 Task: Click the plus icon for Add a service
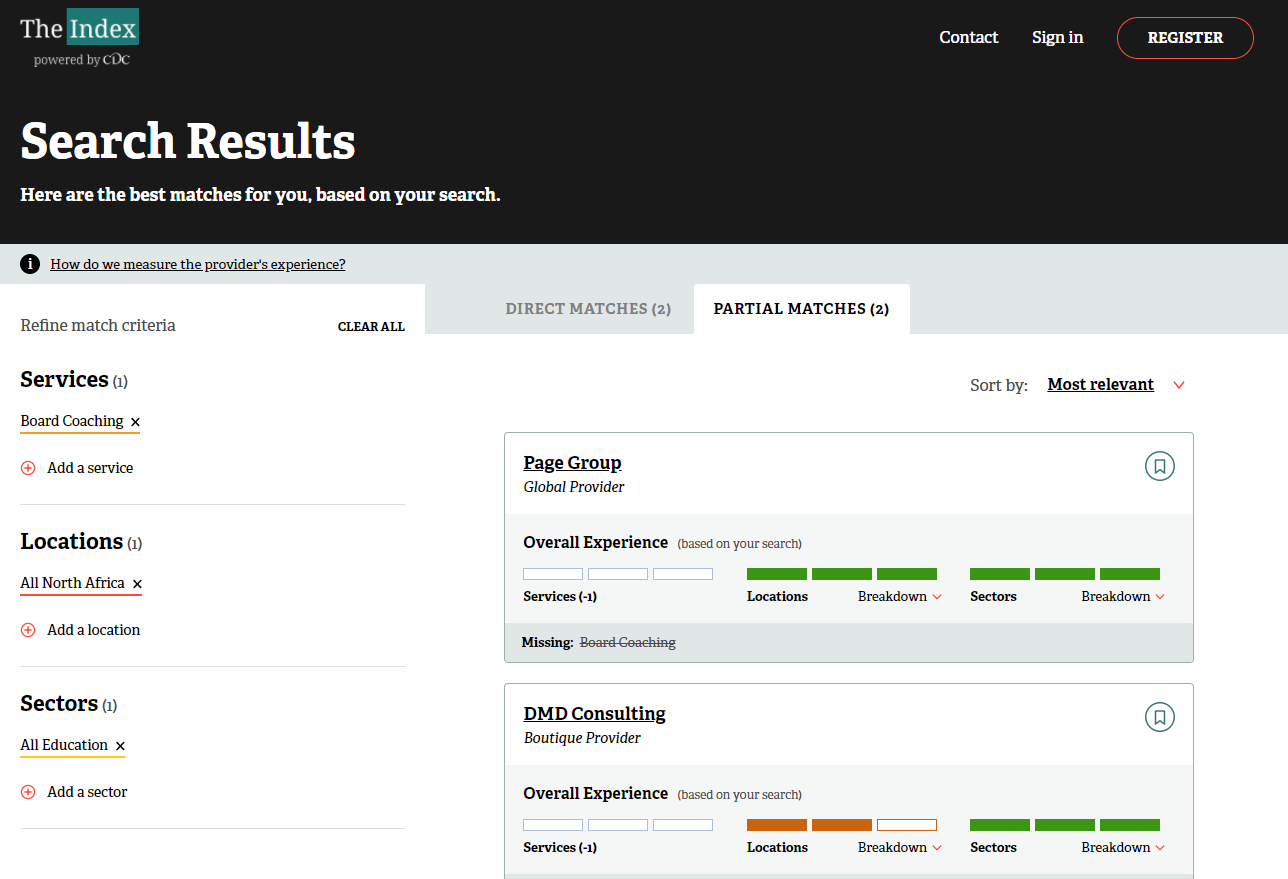(x=28, y=468)
